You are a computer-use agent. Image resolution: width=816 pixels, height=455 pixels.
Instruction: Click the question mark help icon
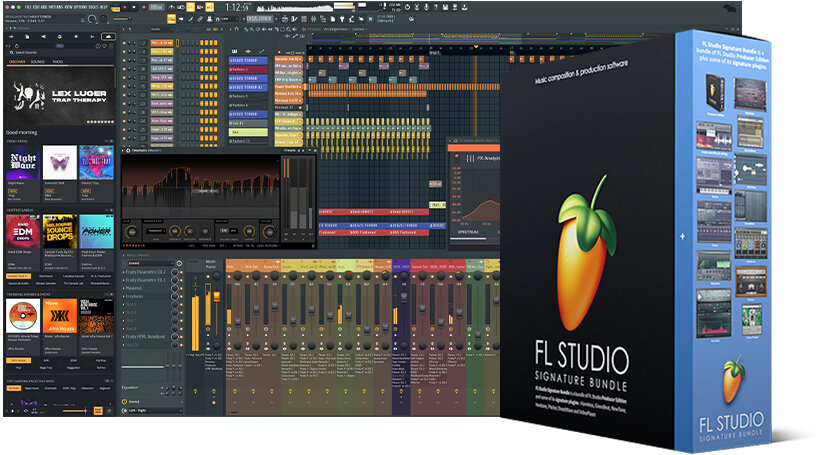point(436,7)
